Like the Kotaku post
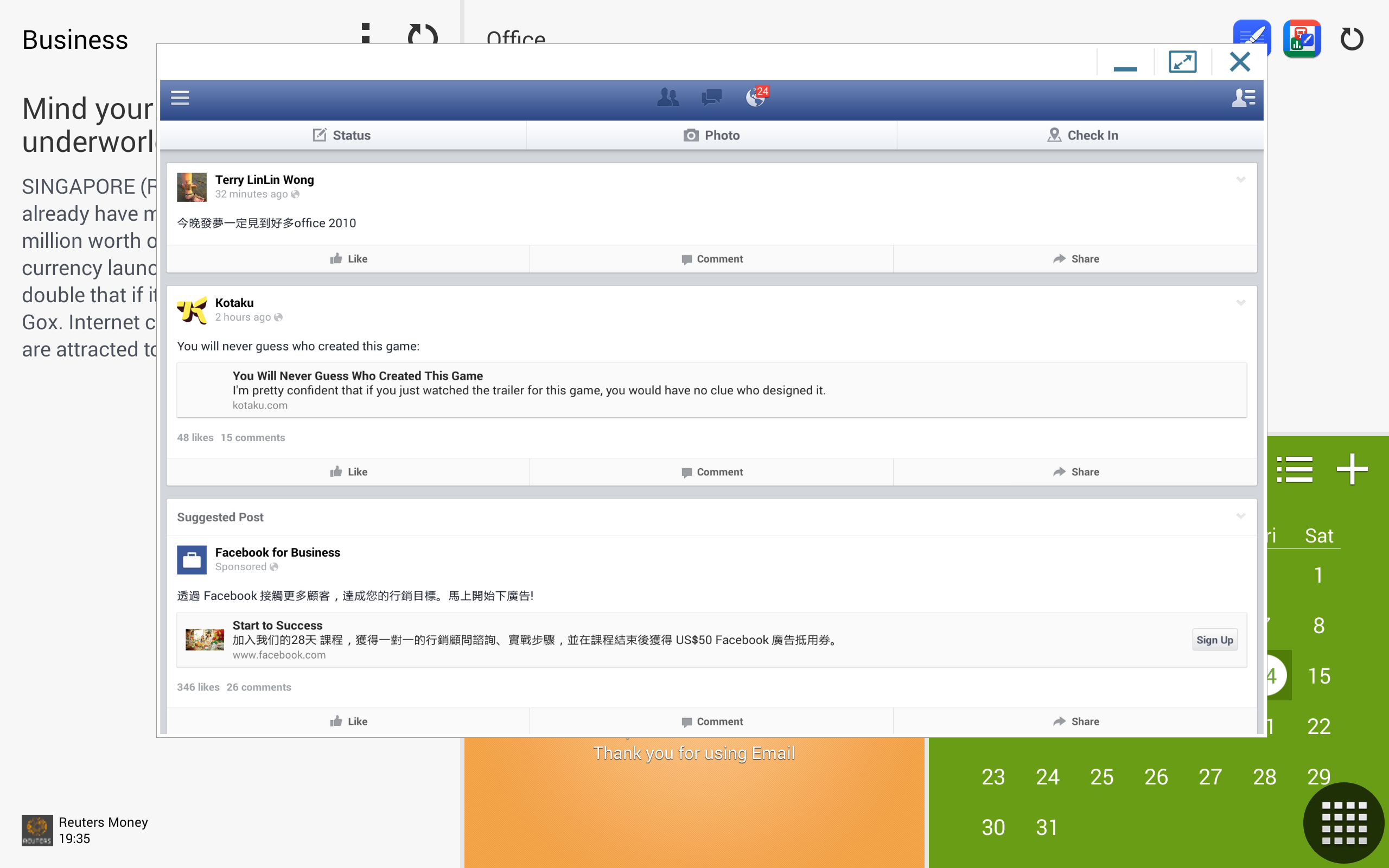Viewport: 1389px width, 868px height. coord(348,472)
